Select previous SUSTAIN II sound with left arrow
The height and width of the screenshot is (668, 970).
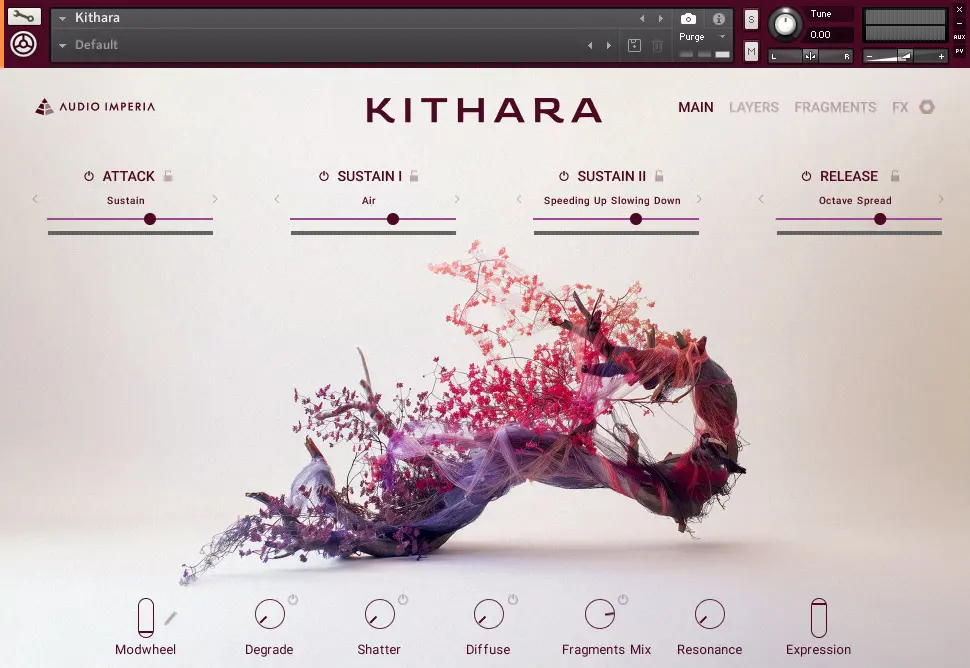(x=519, y=199)
